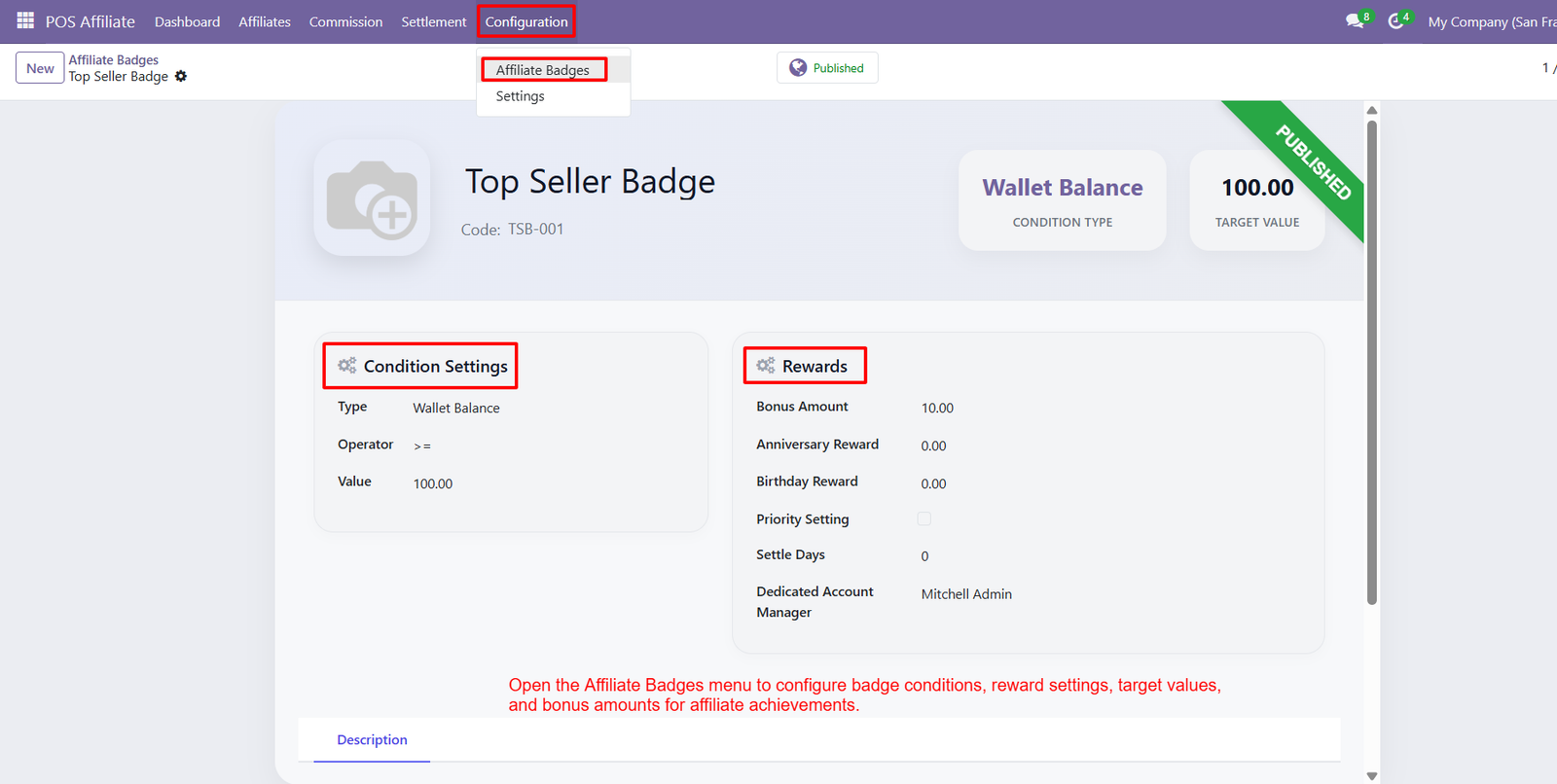Screen dimensions: 1557x784
Task: Follow the Affiliate Badges breadcrumb link
Action: (113, 59)
